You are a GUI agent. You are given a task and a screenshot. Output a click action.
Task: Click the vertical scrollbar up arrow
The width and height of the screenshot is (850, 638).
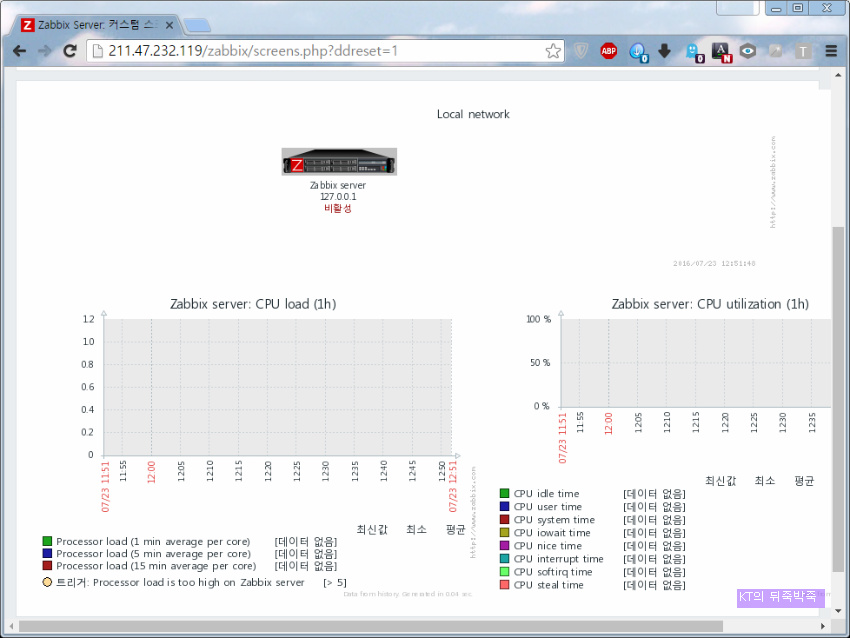[x=838, y=75]
